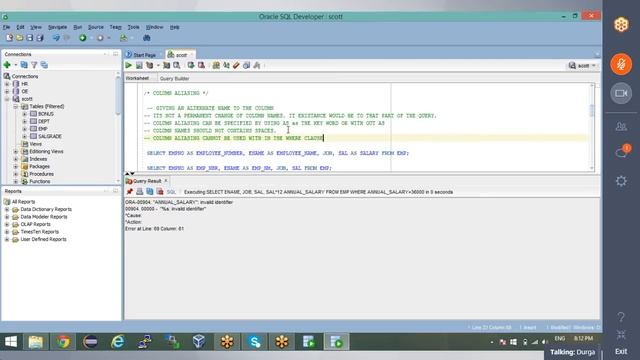
Task: Open the Tools menu
Action: pos(133,27)
